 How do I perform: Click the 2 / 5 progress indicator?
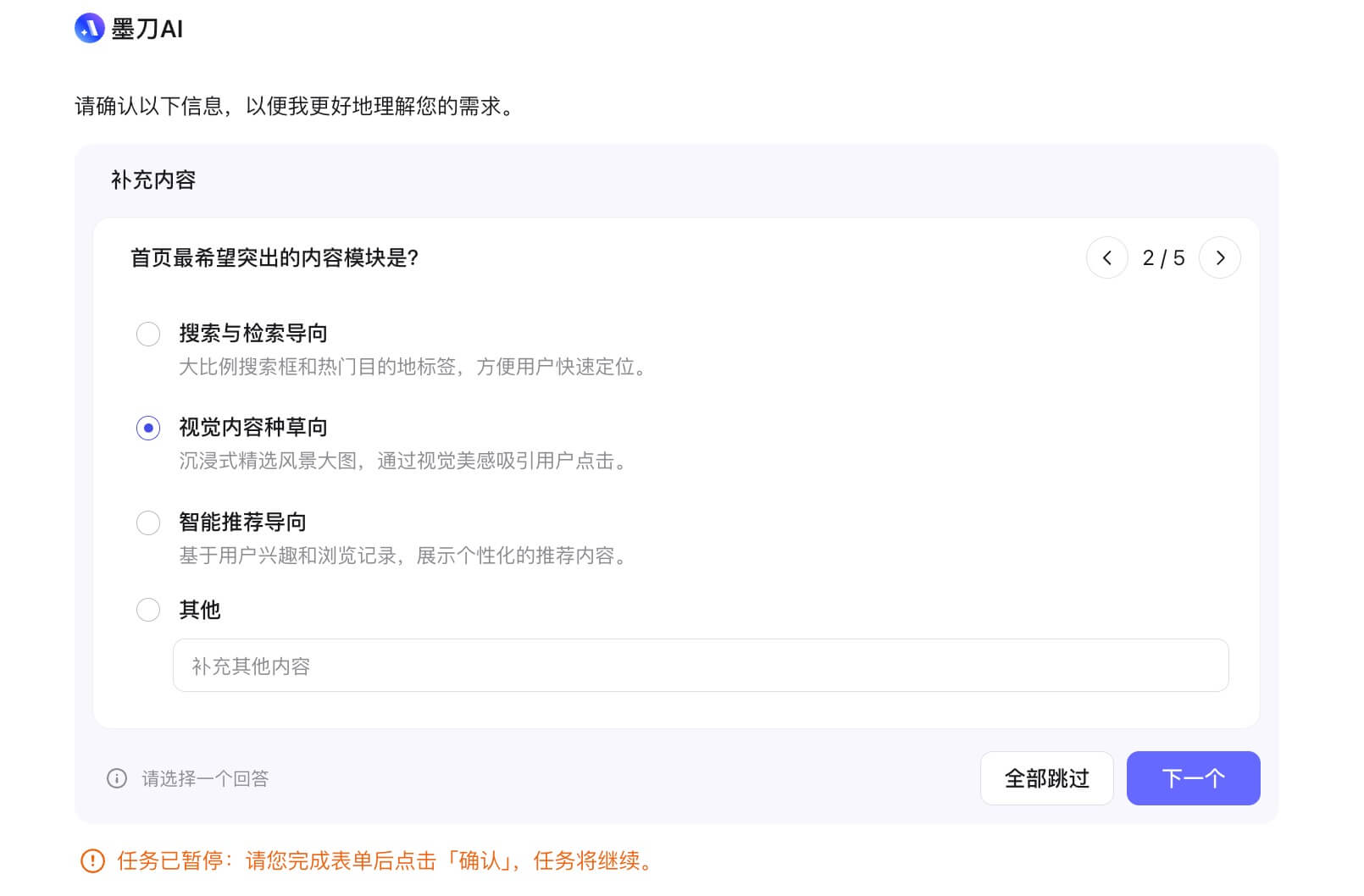tap(1163, 258)
